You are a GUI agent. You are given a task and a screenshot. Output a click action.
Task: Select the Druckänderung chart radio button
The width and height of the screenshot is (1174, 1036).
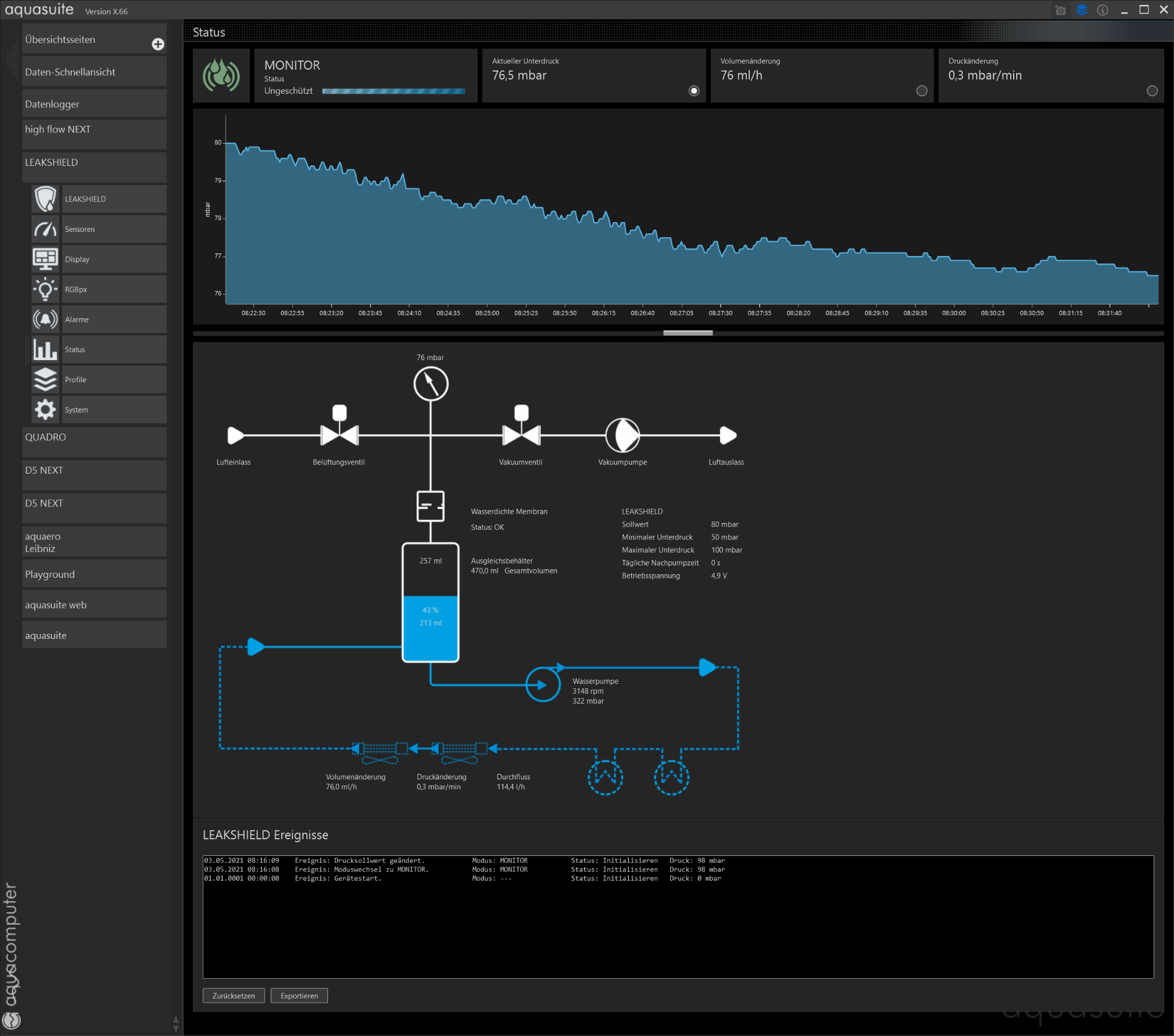pos(1152,91)
